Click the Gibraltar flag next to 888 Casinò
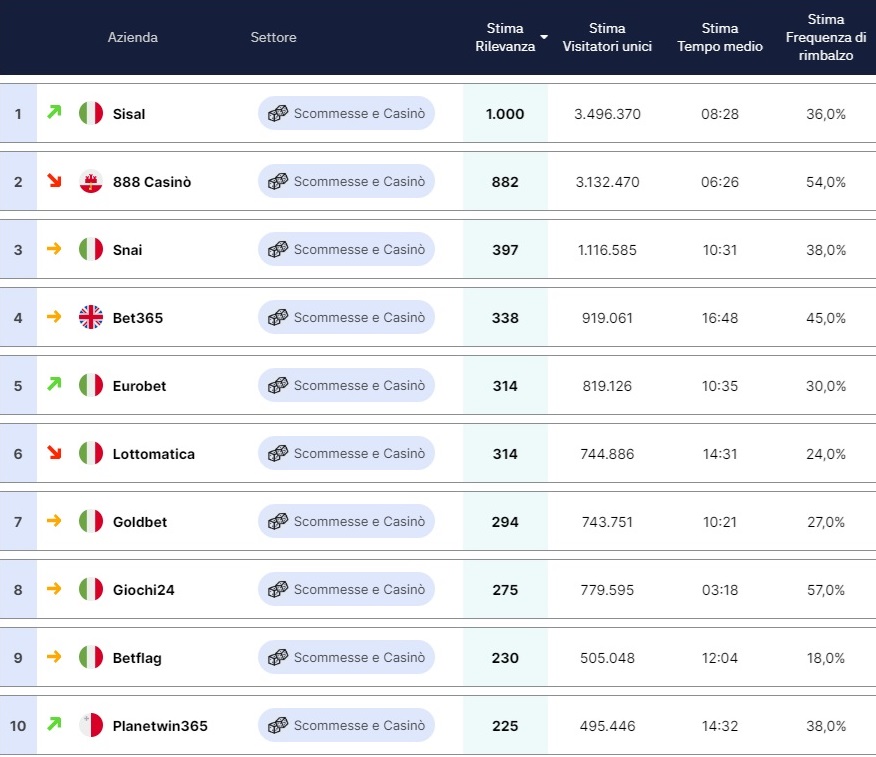This screenshot has width=876, height=757. tap(91, 182)
